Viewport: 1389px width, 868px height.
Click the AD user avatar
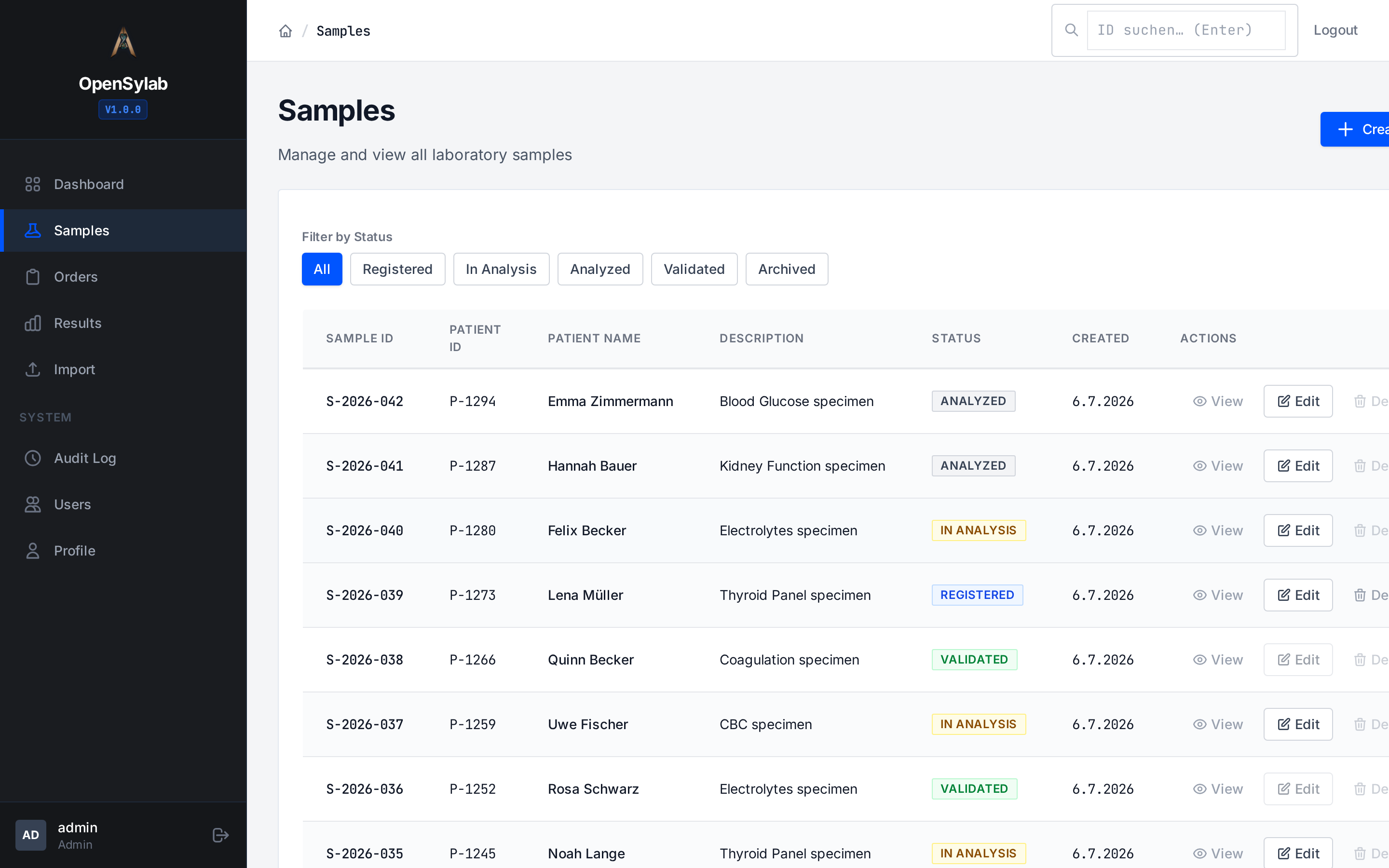point(30,835)
